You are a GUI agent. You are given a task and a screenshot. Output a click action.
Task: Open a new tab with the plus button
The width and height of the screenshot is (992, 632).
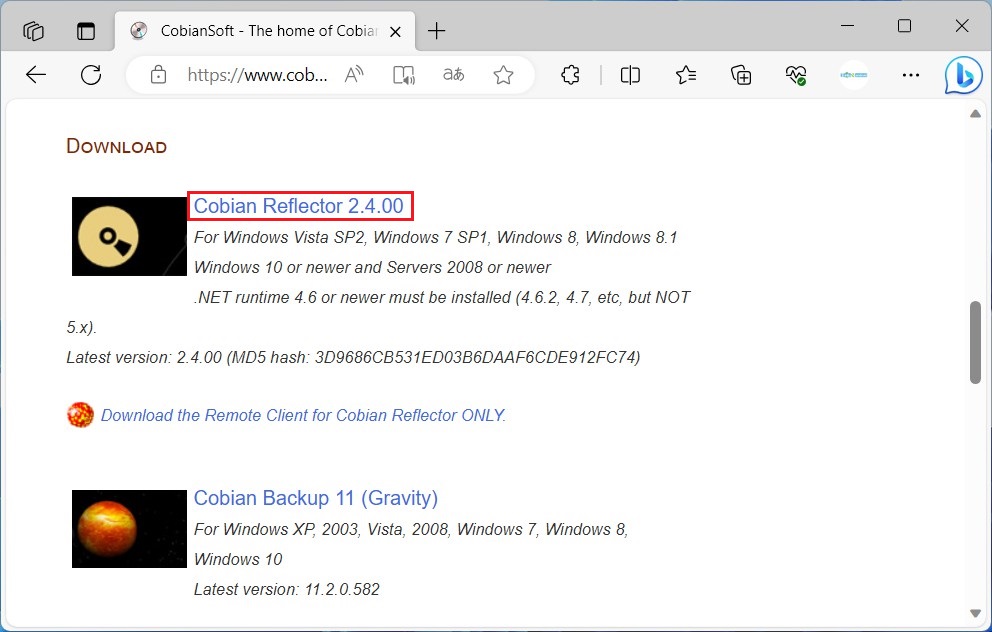[x=437, y=30]
